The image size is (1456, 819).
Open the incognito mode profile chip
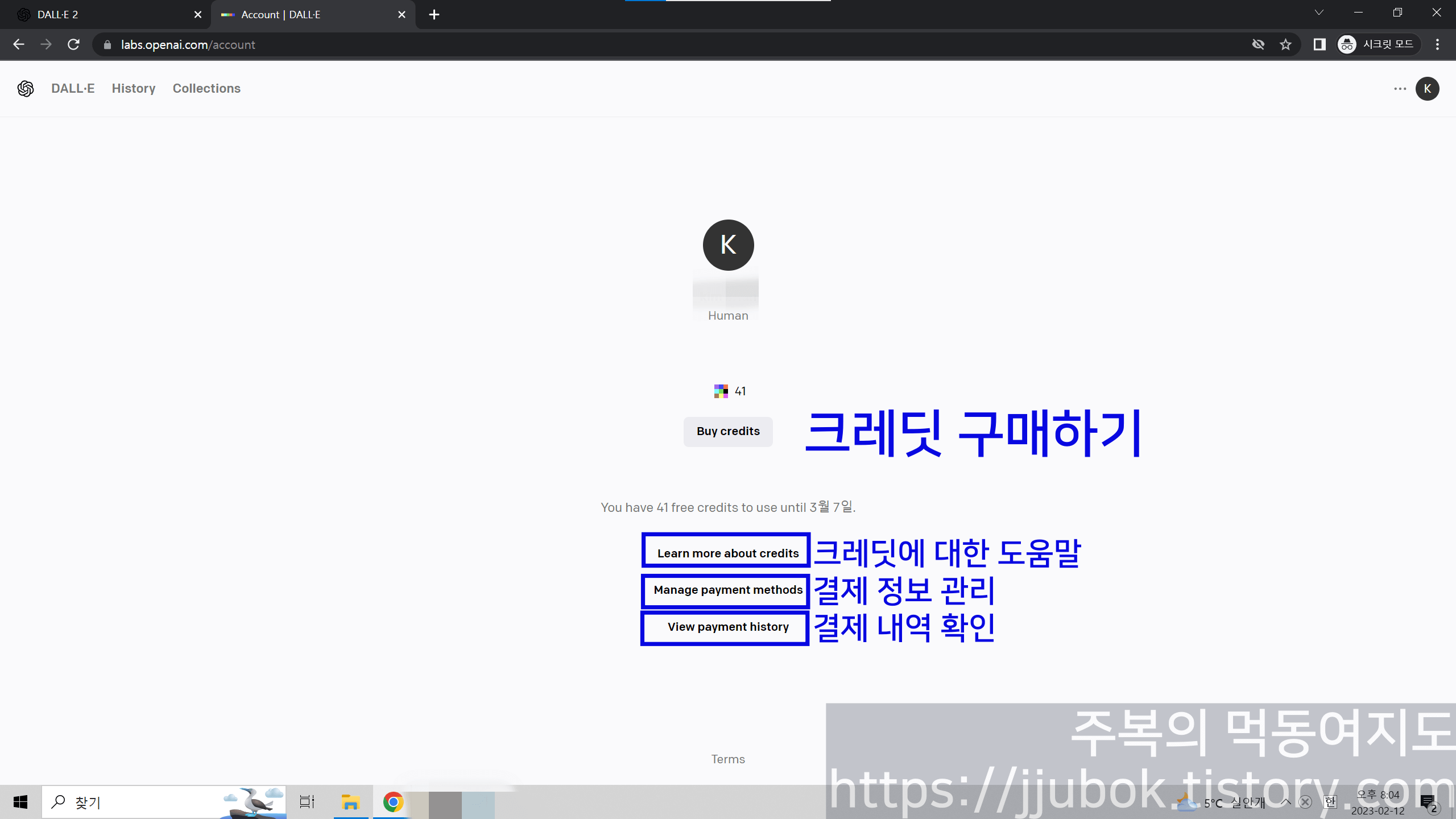[x=1379, y=44]
